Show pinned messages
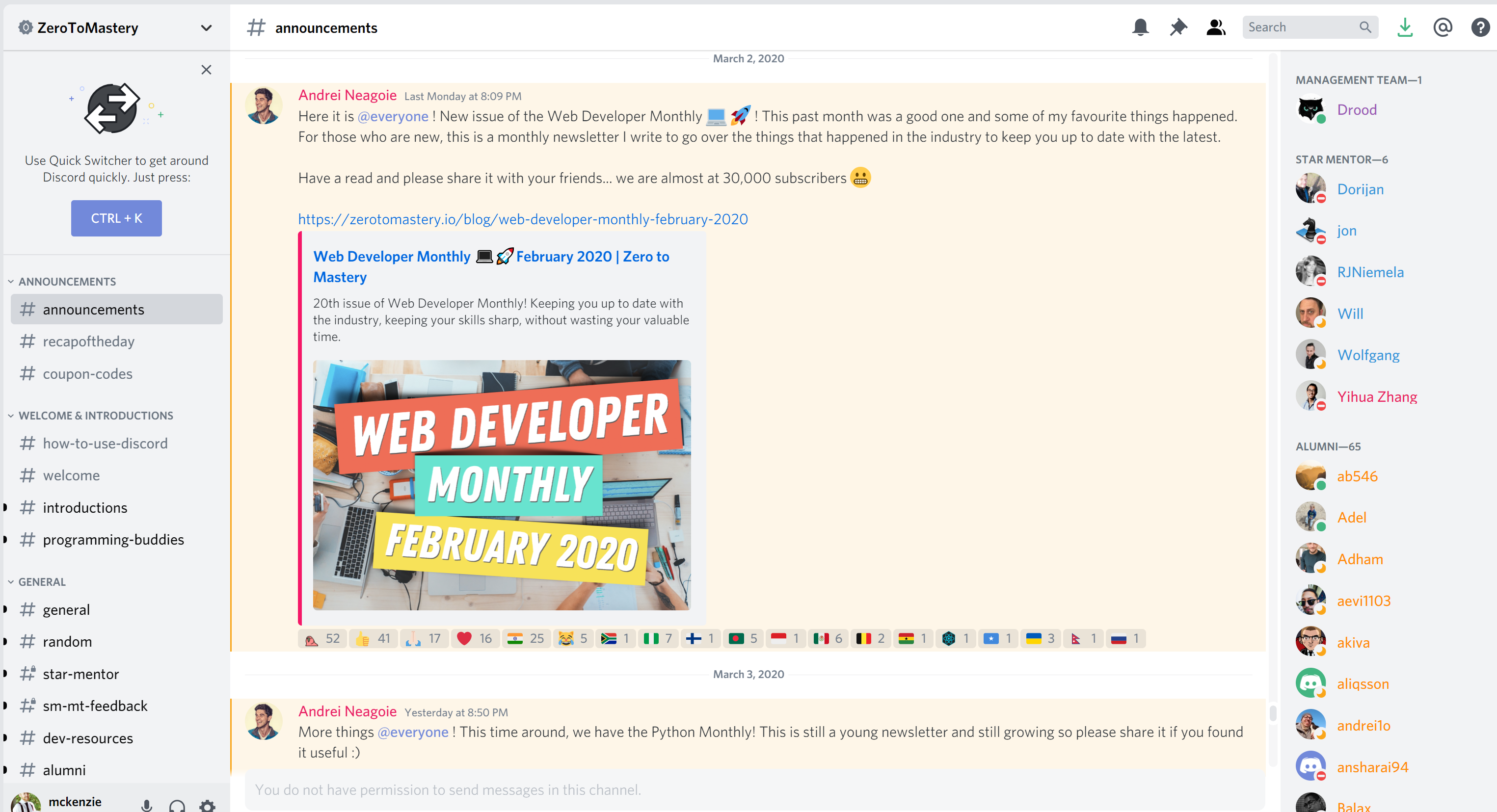1497x812 pixels. 1178,27
